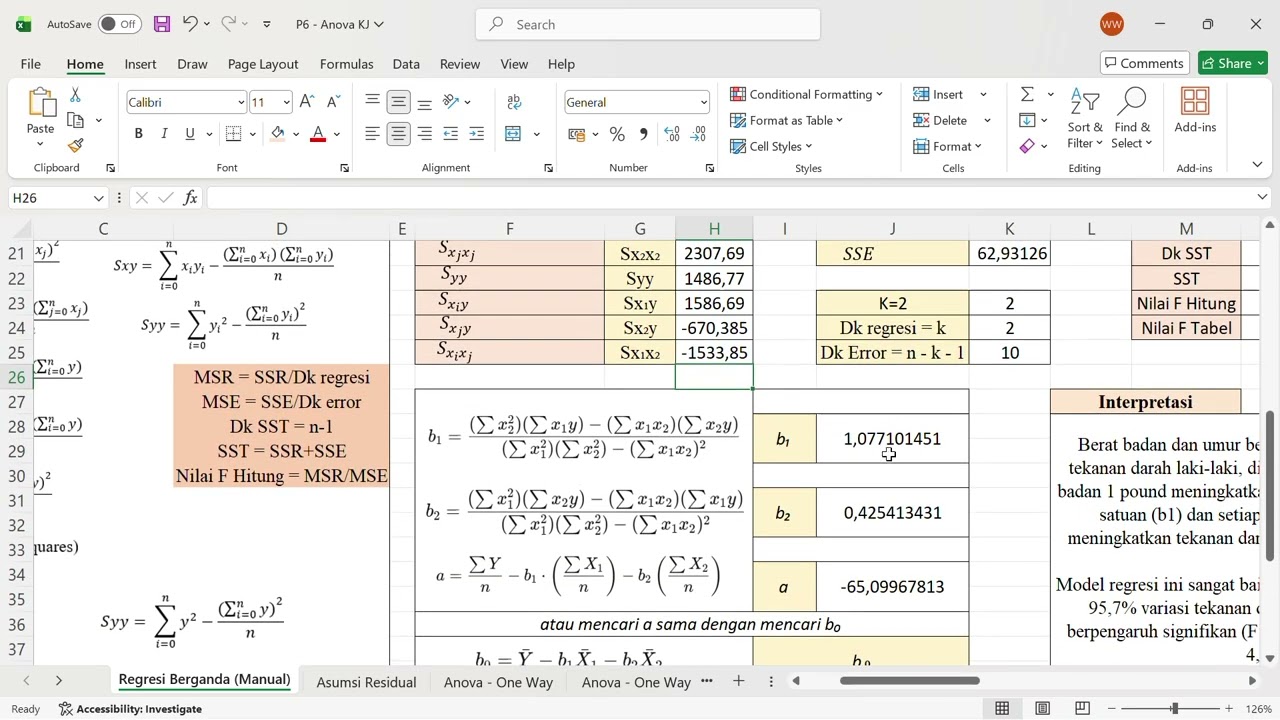
Task: Open Name Box dropdown arrow
Action: [98, 198]
